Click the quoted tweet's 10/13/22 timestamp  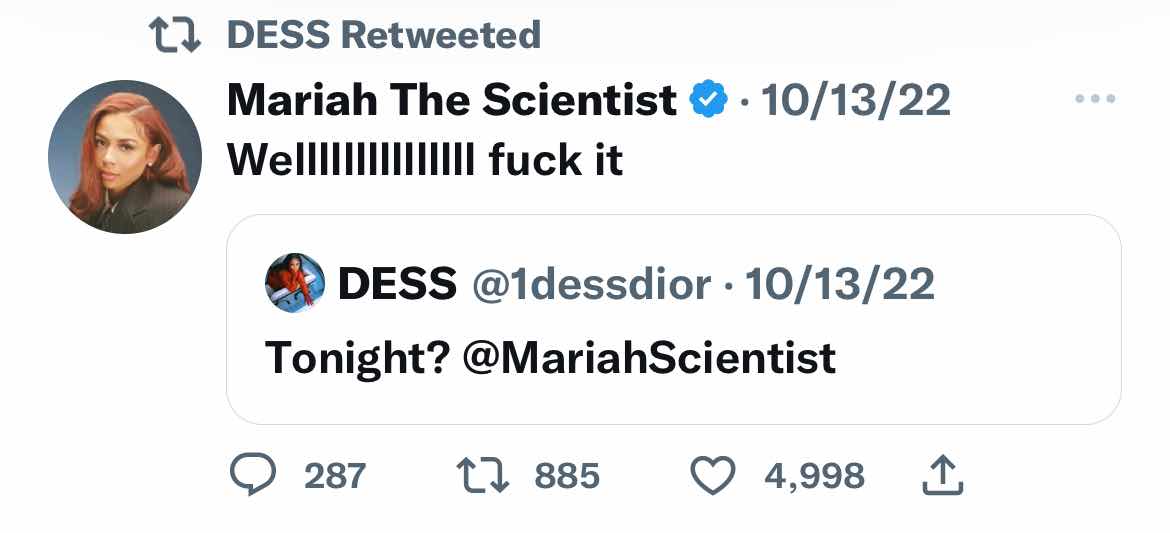point(839,285)
